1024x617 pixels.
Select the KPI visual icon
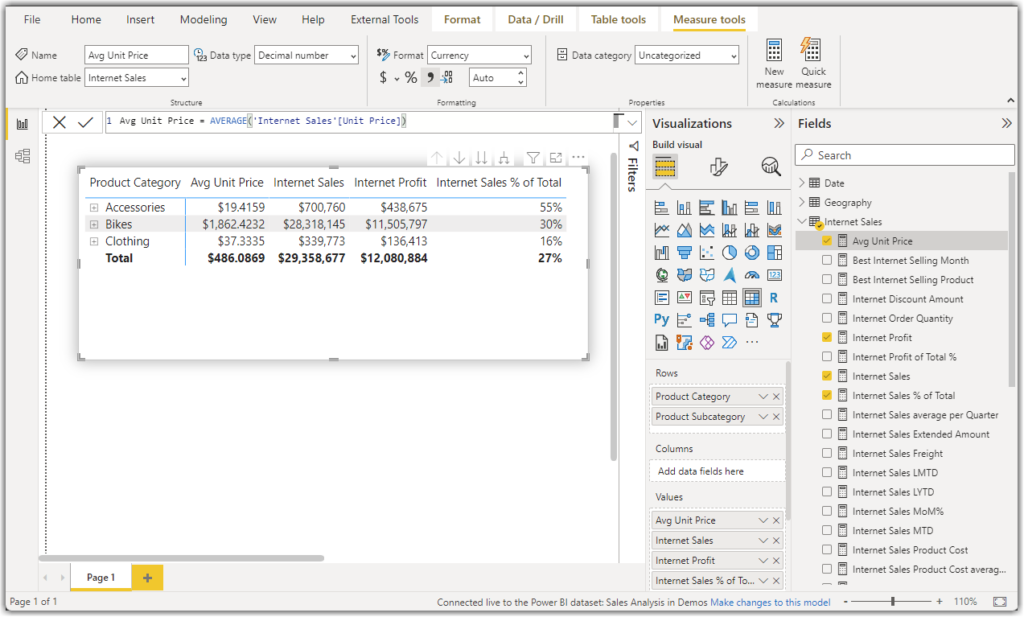click(x=684, y=298)
